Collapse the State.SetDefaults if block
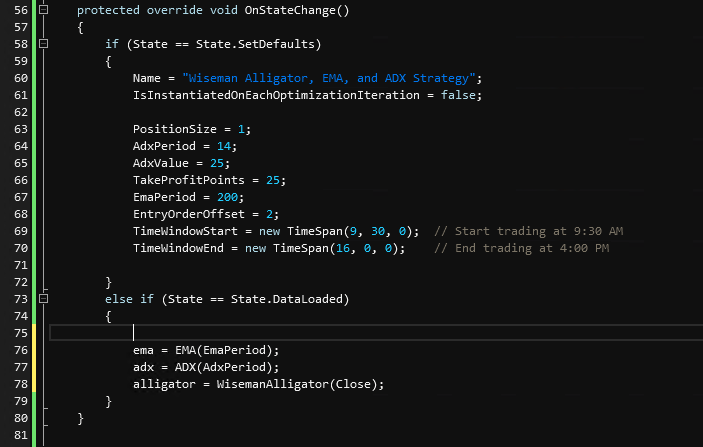The image size is (703, 447). click(43, 45)
